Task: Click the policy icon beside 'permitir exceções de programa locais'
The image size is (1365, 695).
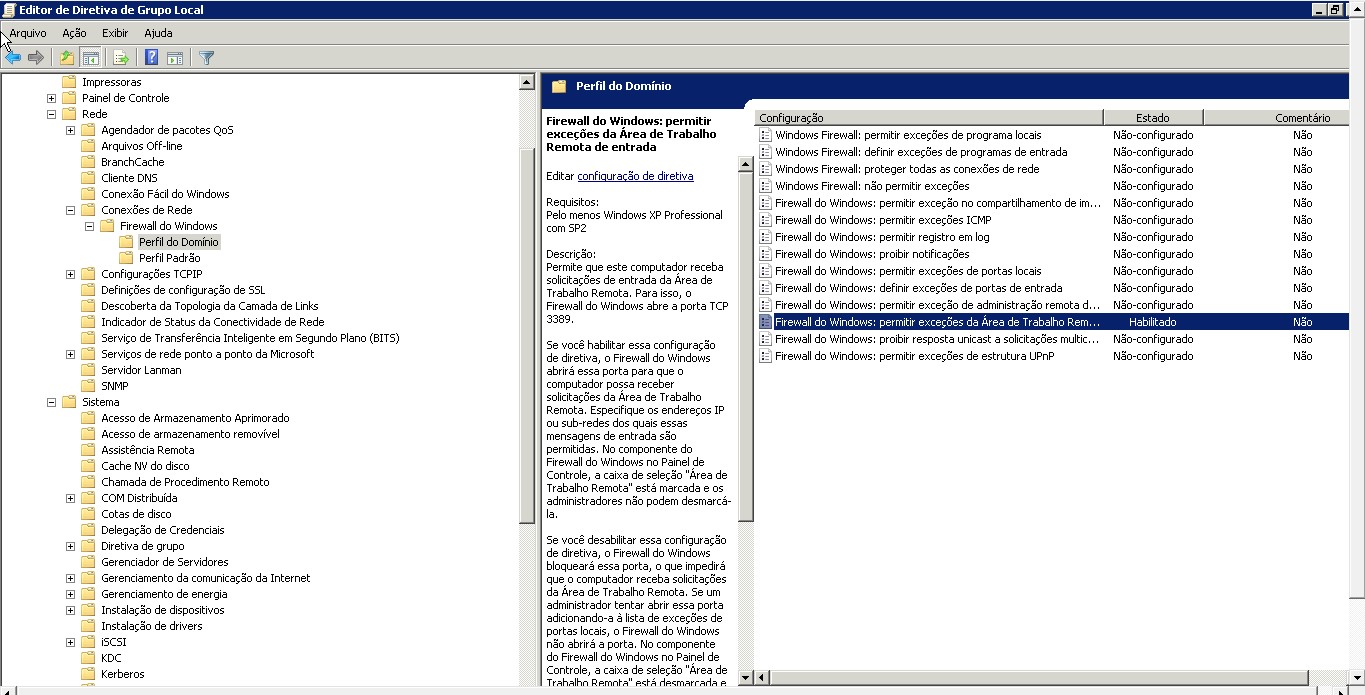Action: pos(765,135)
